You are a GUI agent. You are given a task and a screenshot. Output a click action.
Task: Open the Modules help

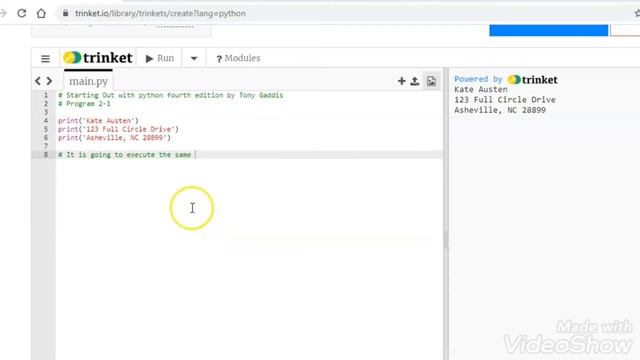238,58
